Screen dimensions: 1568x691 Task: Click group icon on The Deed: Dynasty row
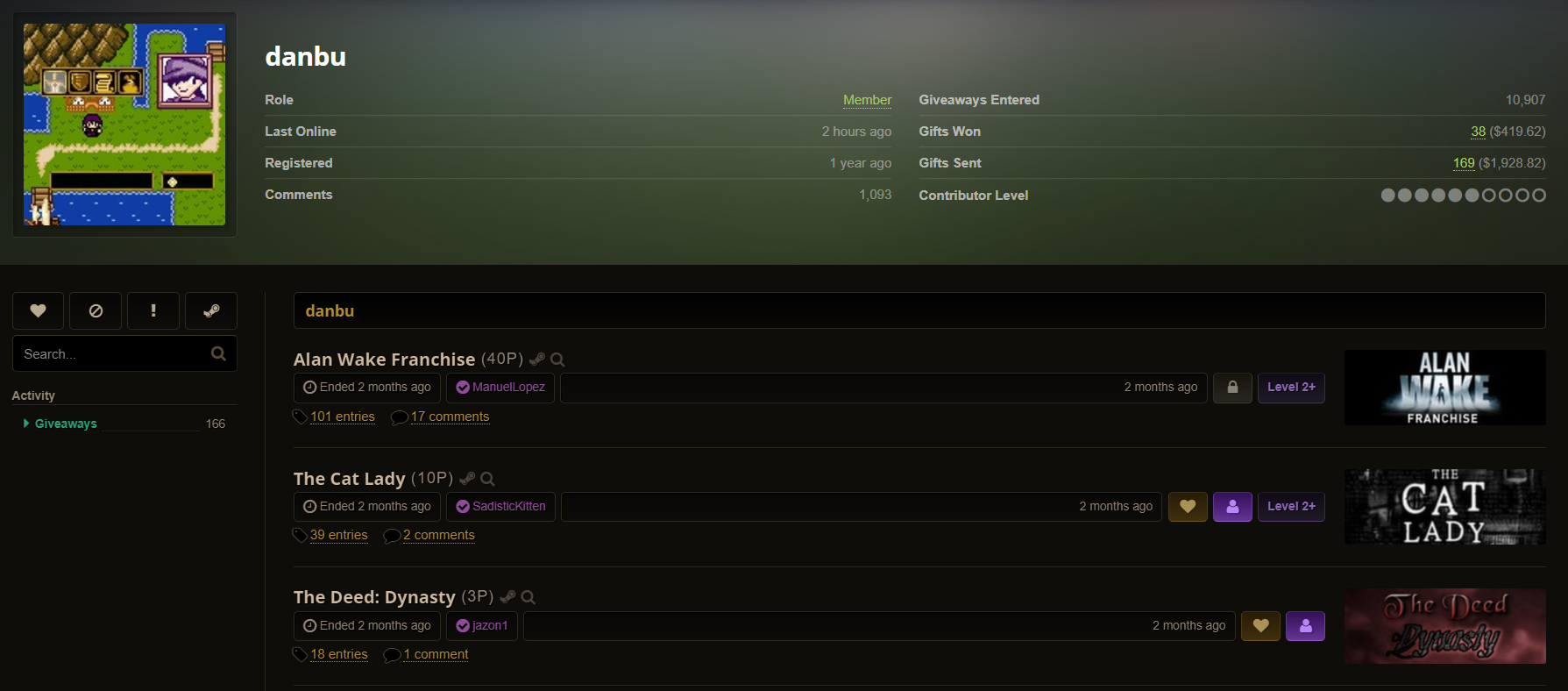coord(1305,626)
